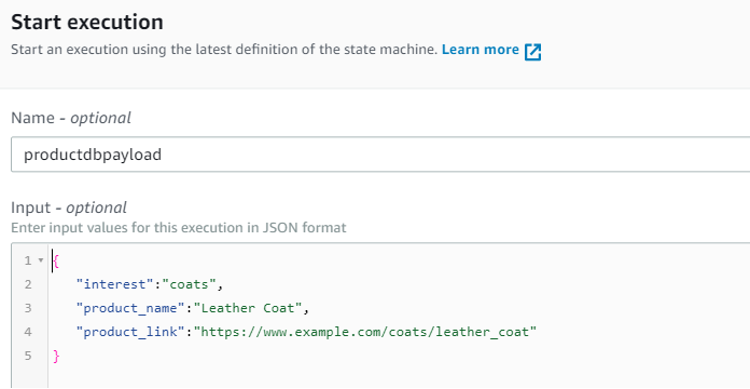Open the Learn more link

(480, 50)
